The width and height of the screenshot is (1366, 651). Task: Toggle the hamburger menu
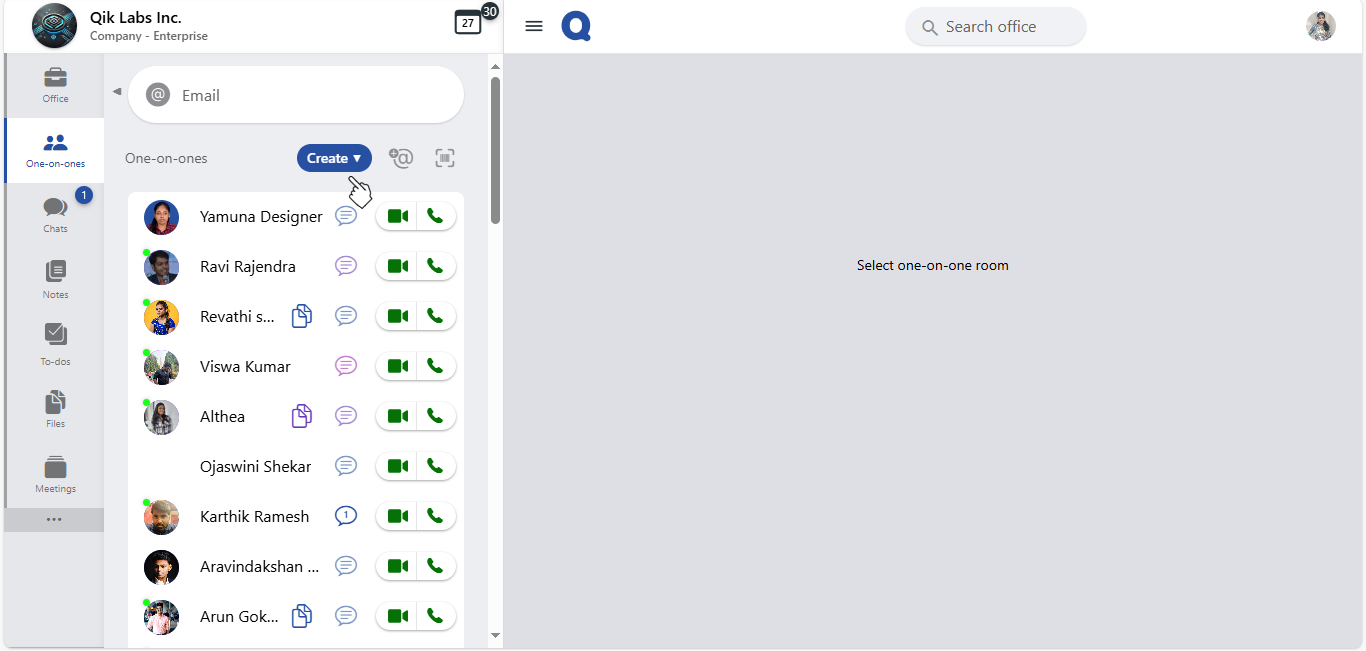point(534,26)
